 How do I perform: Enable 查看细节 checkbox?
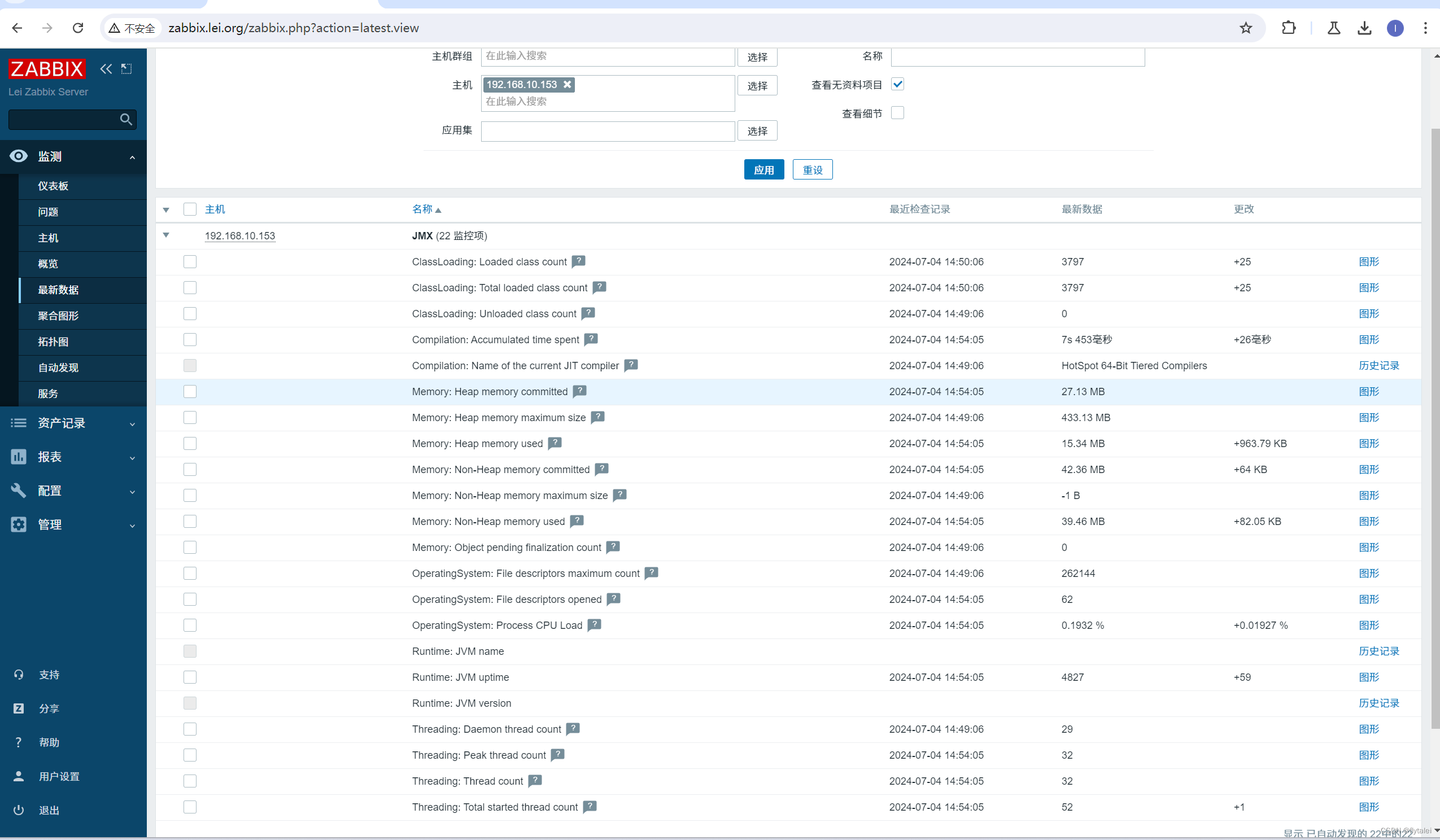coord(897,112)
